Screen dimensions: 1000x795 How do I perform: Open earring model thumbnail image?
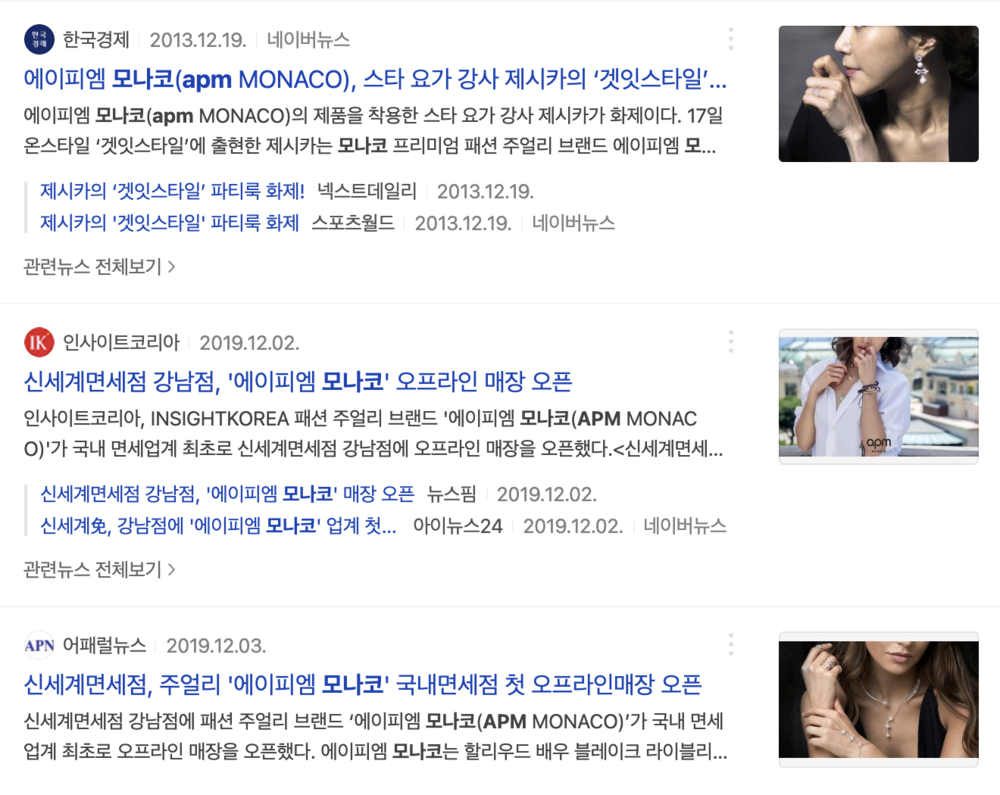click(878, 94)
